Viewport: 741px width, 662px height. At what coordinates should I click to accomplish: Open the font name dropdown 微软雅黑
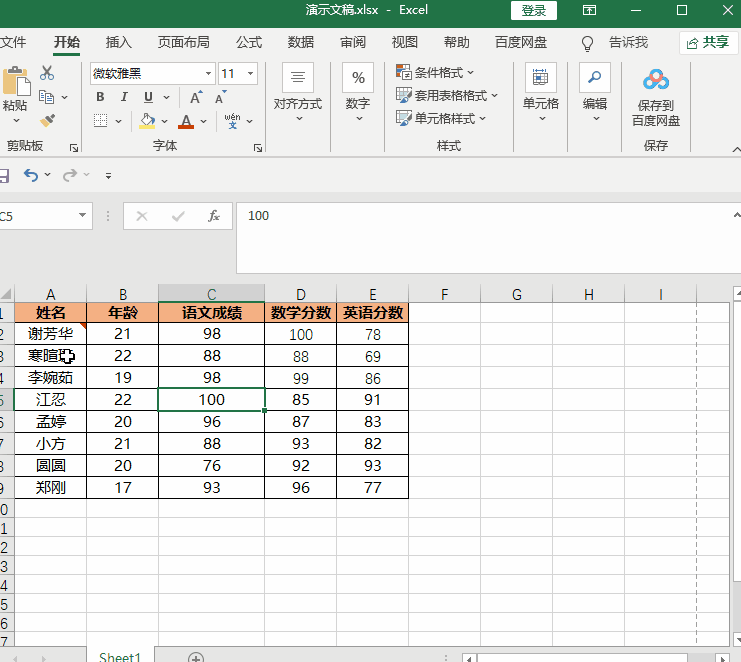pyautogui.click(x=152, y=73)
